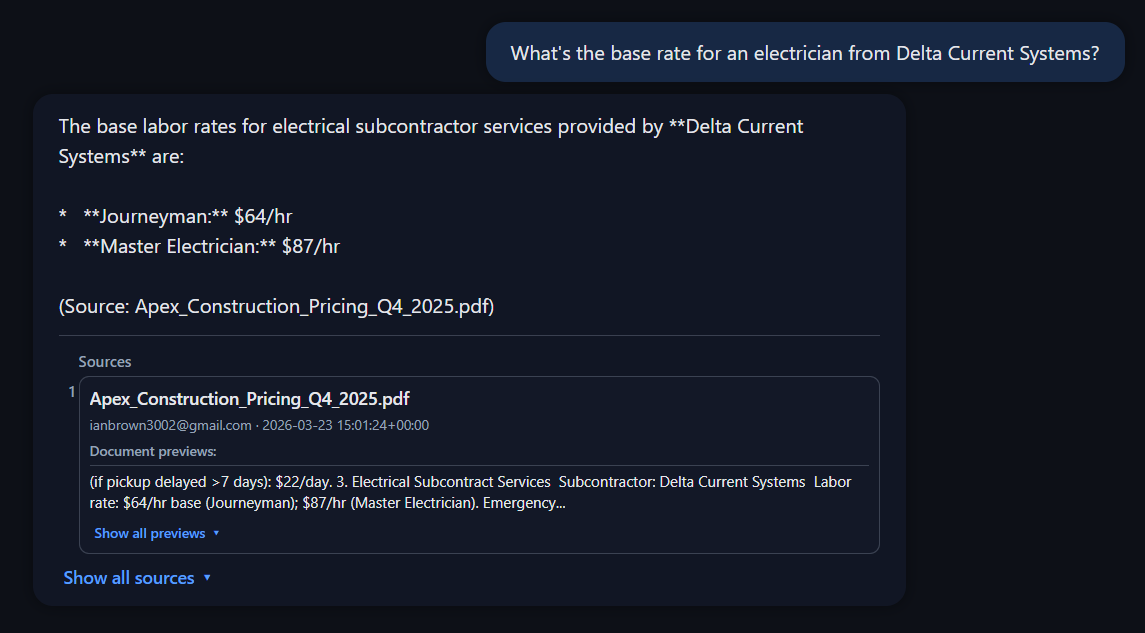
Task: Expand Show all sources
Action: 129,578
